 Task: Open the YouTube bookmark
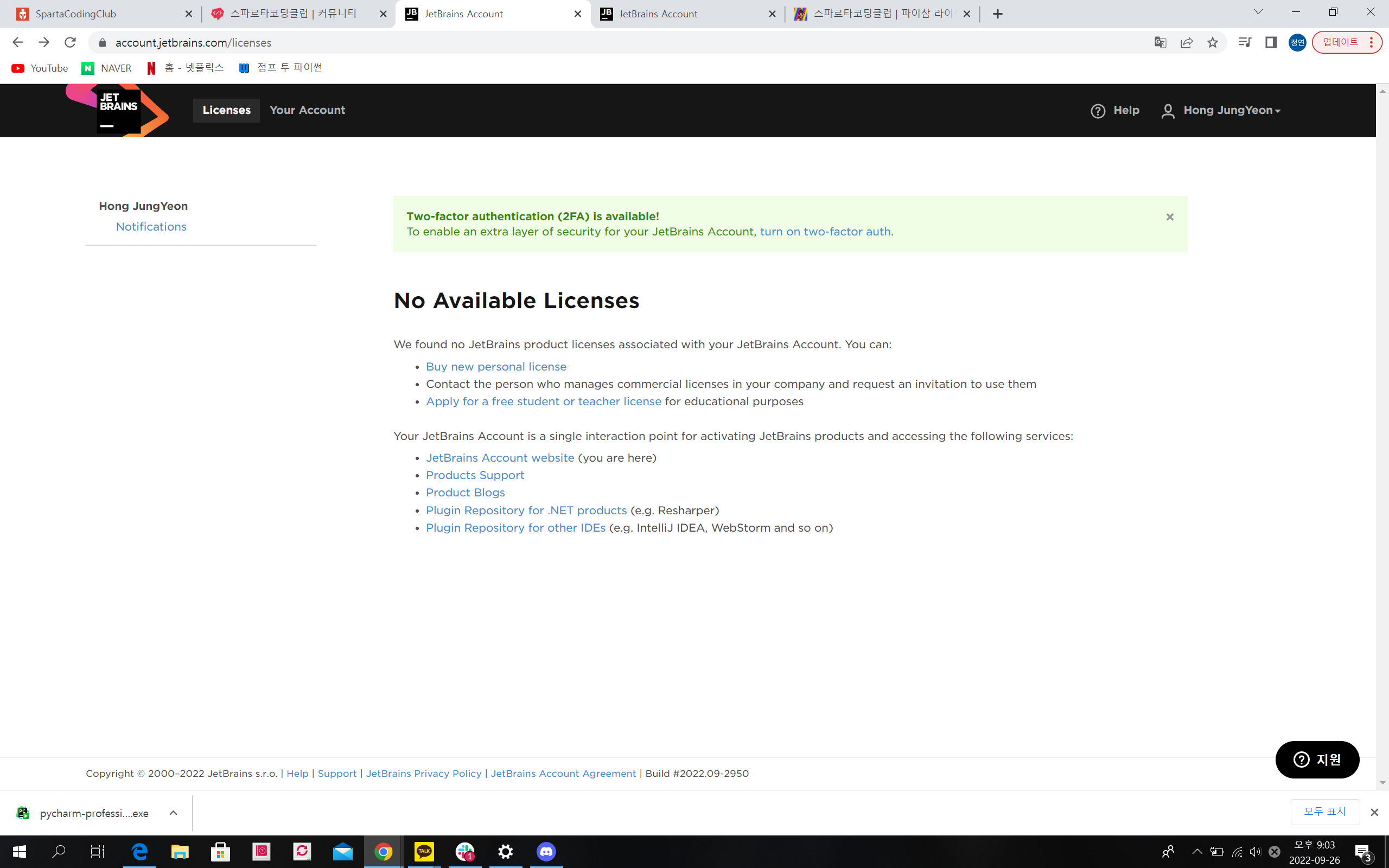point(40,68)
